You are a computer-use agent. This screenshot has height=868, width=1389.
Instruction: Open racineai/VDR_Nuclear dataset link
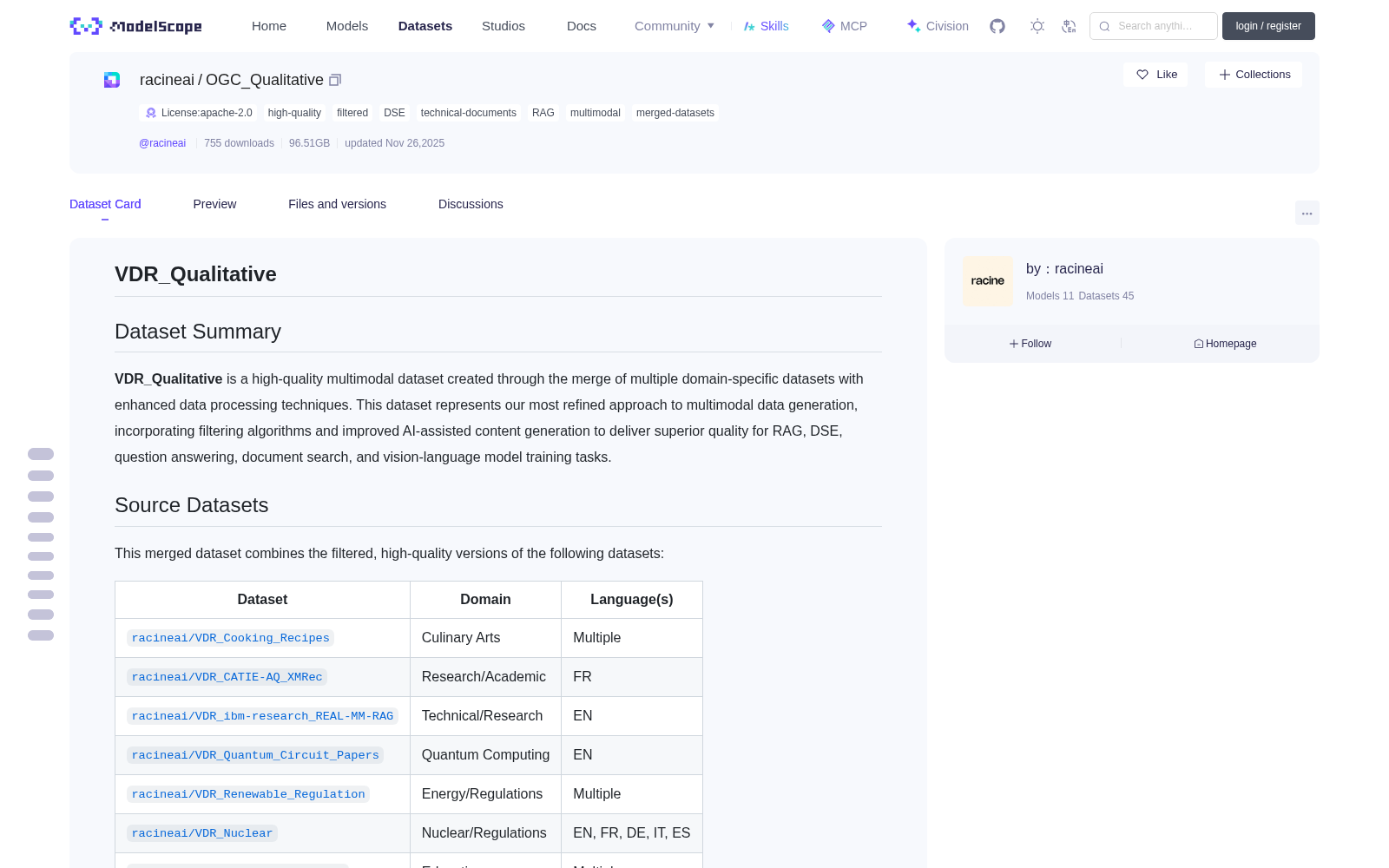click(x=202, y=833)
